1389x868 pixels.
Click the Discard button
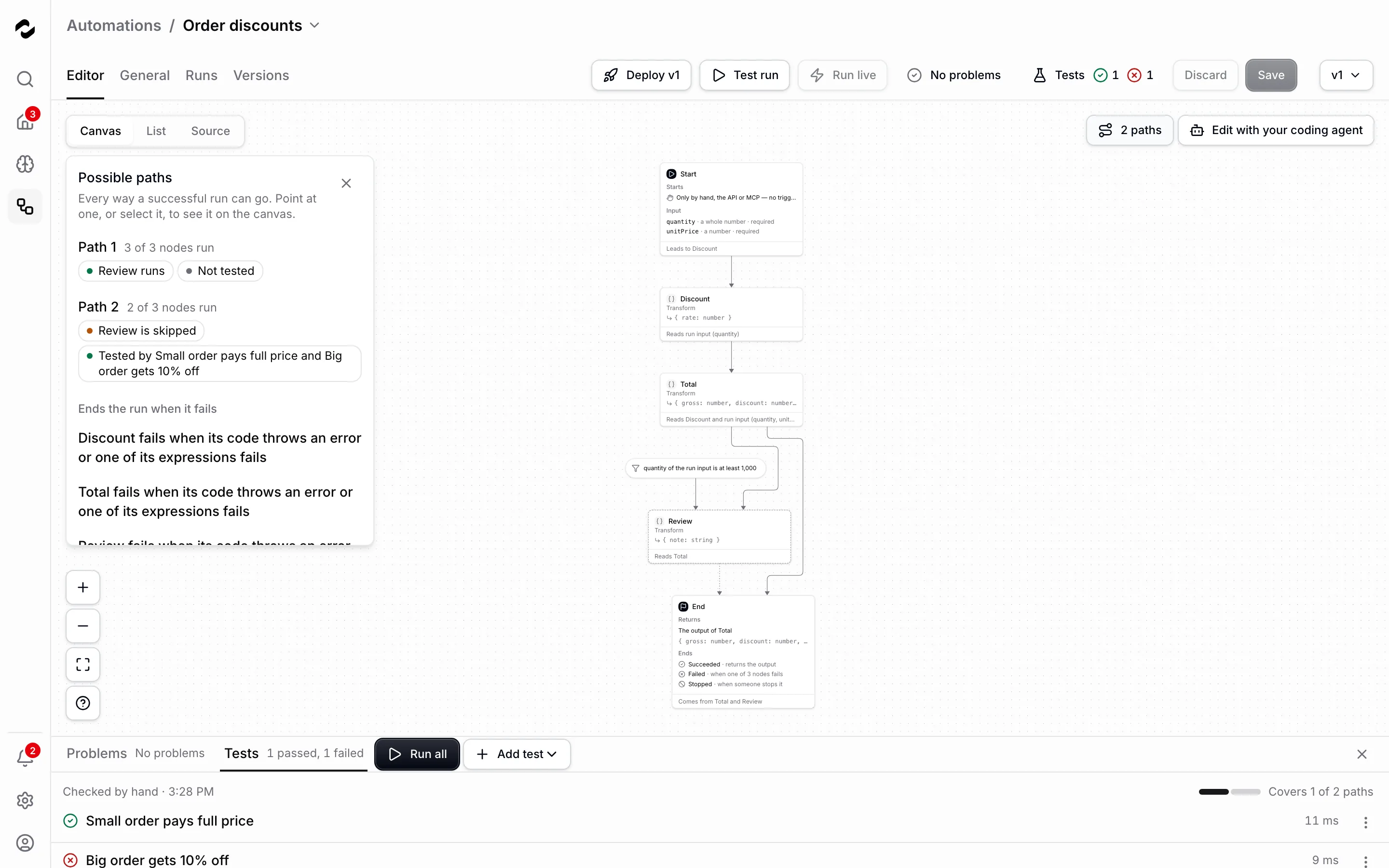(1205, 75)
